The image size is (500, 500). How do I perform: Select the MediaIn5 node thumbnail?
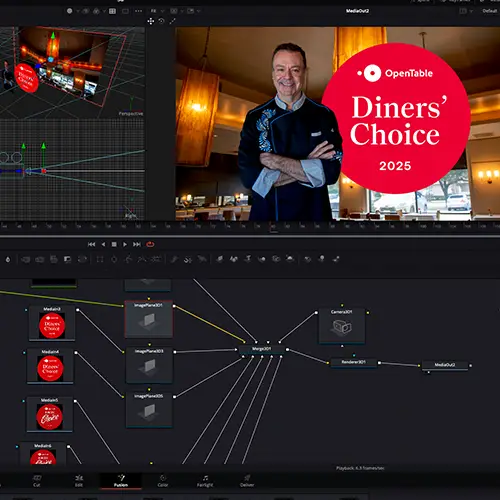[x=49, y=417]
